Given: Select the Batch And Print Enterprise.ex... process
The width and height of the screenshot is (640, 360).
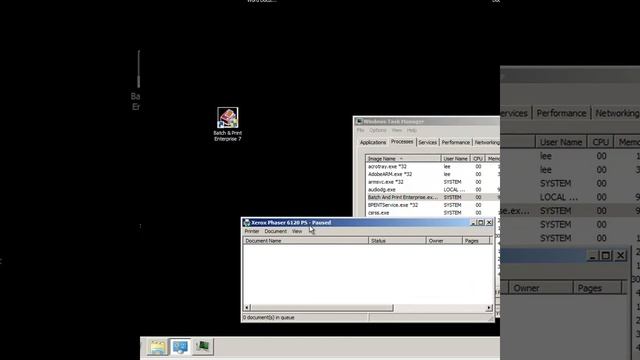Looking at the screenshot, I should (x=433, y=197).
